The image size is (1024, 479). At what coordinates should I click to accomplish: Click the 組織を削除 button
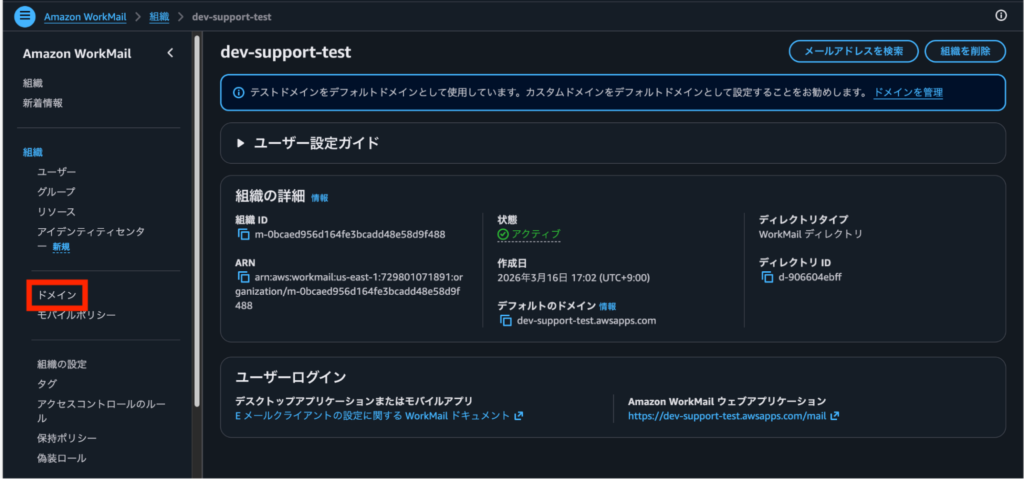click(x=965, y=51)
